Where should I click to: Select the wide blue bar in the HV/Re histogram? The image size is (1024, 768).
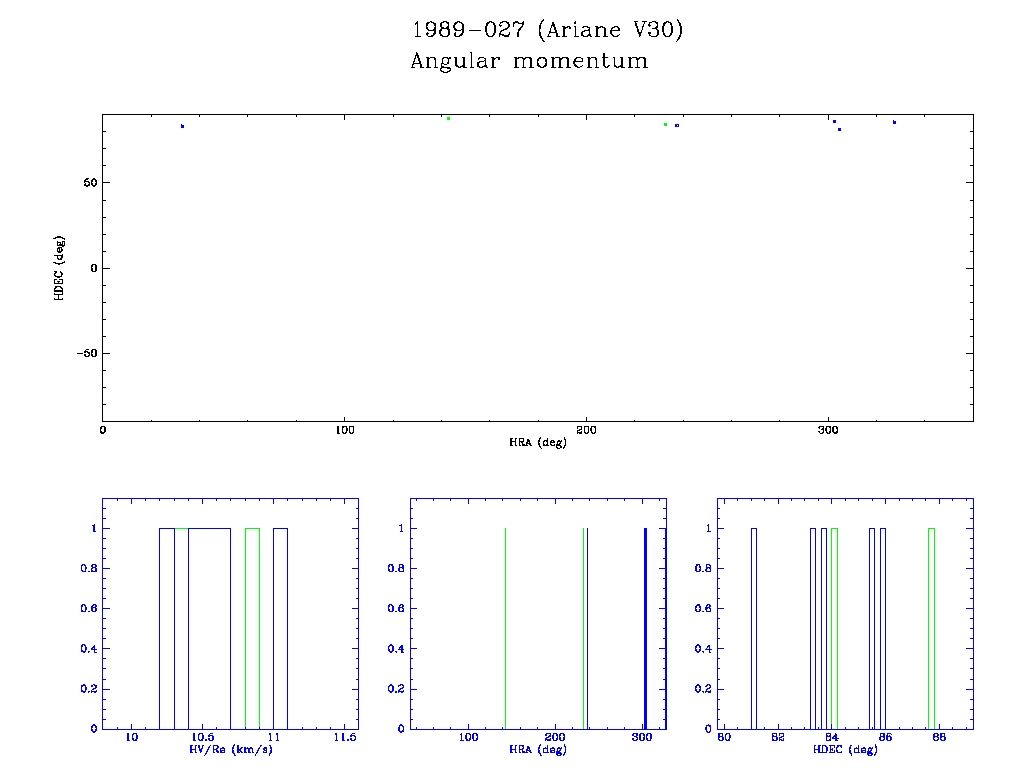pyautogui.click(x=209, y=628)
